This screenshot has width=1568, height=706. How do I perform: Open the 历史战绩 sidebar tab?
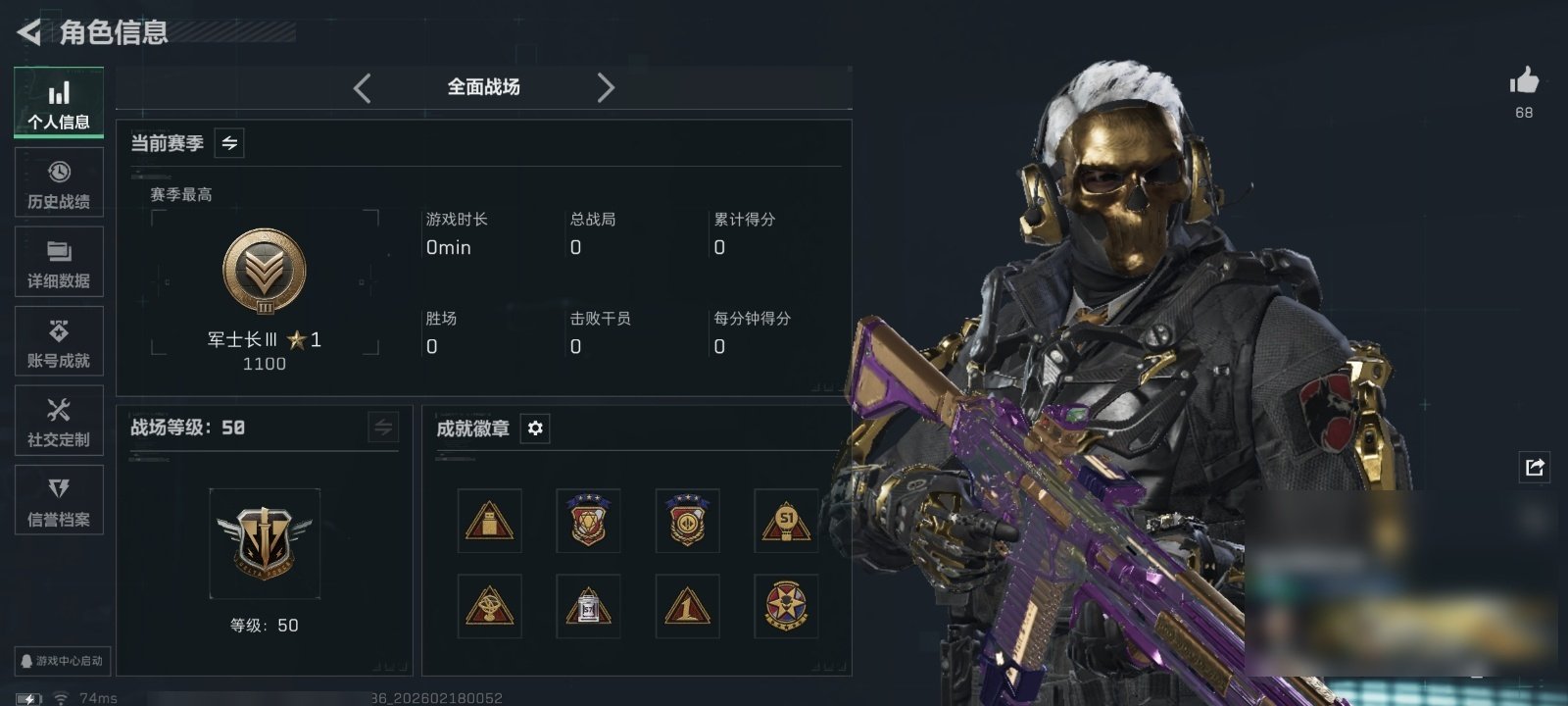pos(59,183)
